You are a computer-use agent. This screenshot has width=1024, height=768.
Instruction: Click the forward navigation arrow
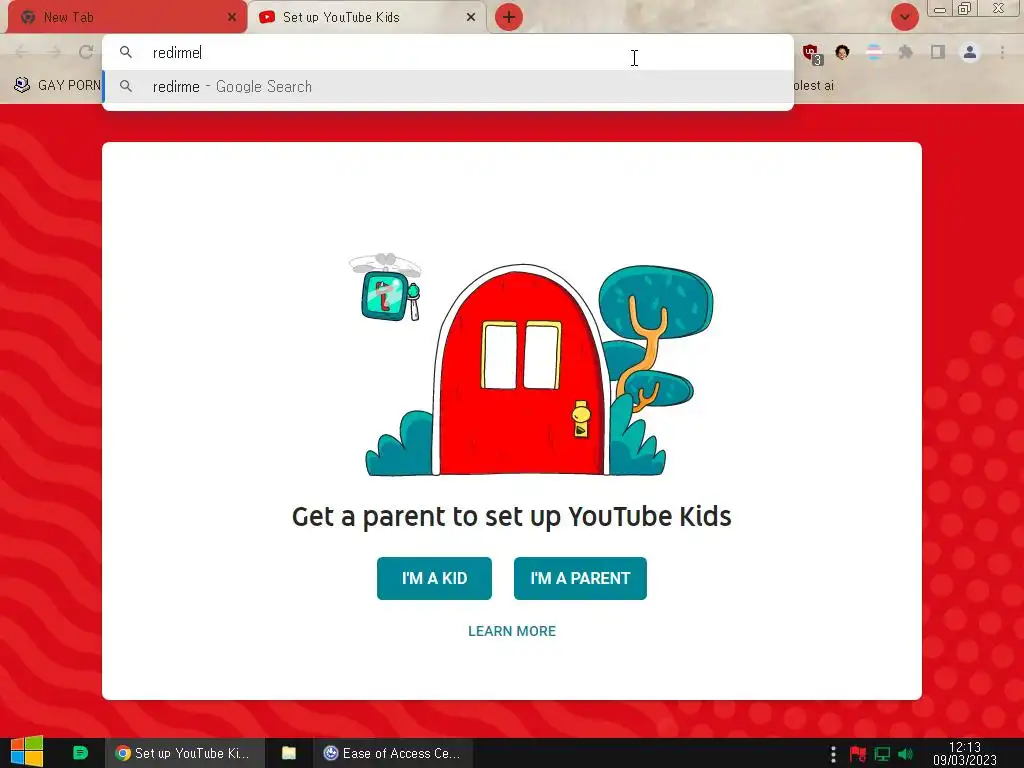tap(54, 52)
